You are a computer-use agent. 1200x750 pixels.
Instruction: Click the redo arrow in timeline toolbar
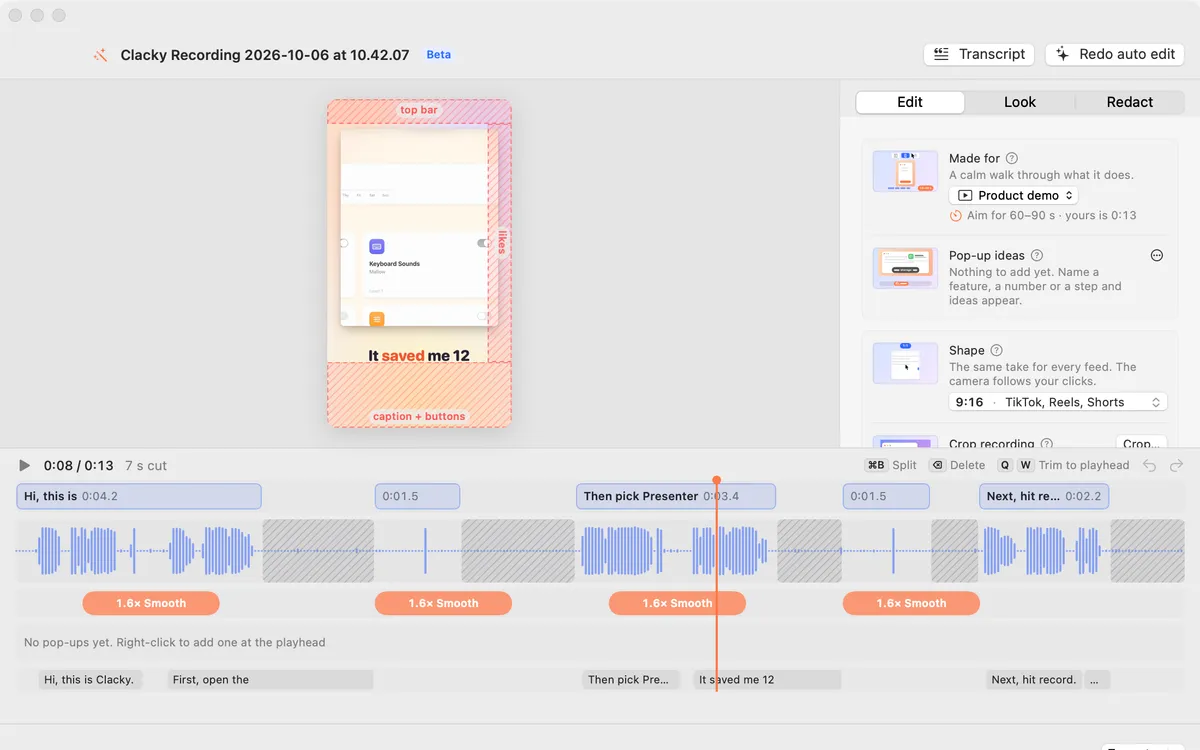(x=1176, y=466)
